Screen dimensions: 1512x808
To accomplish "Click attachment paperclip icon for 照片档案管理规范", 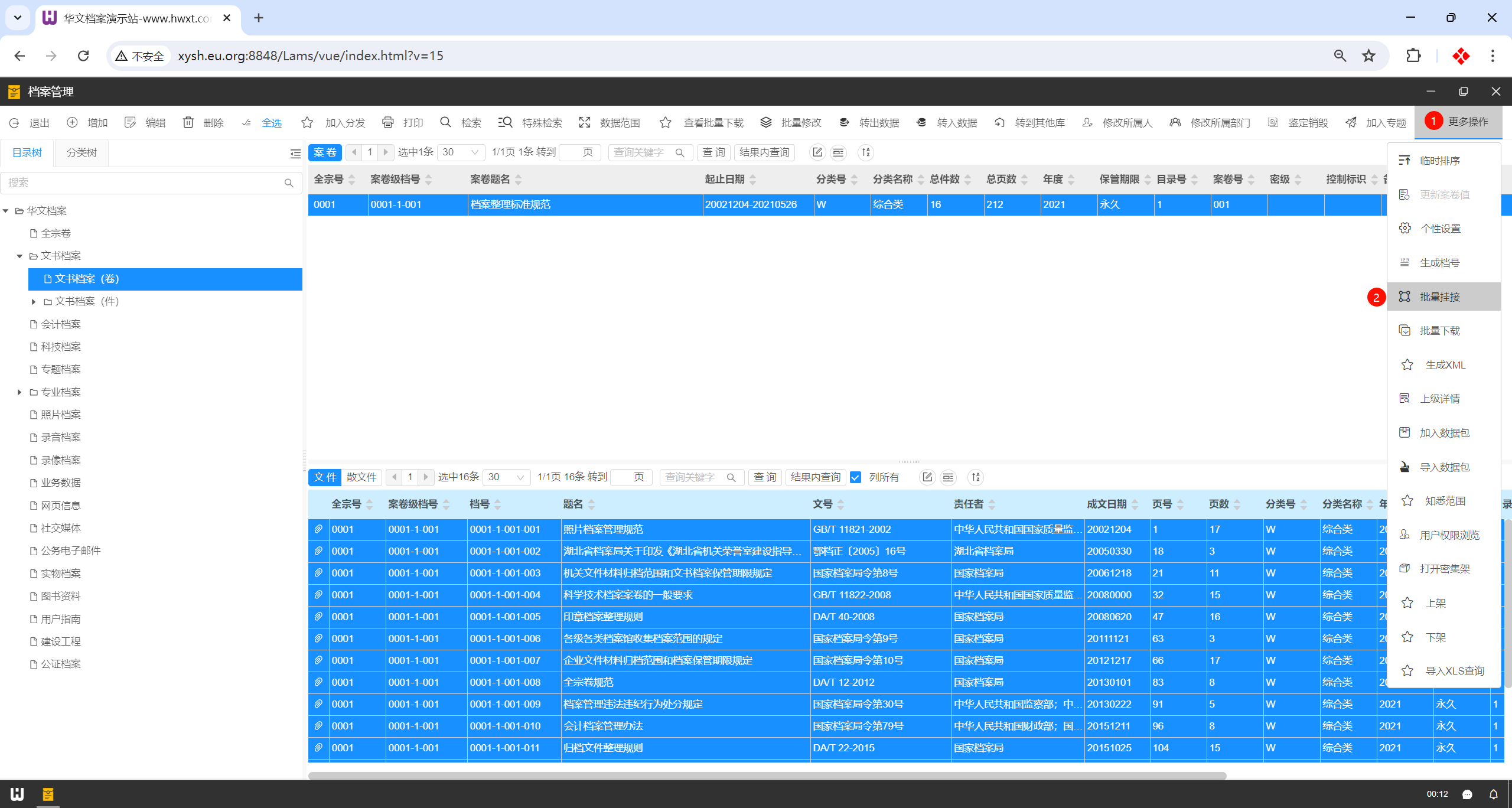I will [x=318, y=529].
